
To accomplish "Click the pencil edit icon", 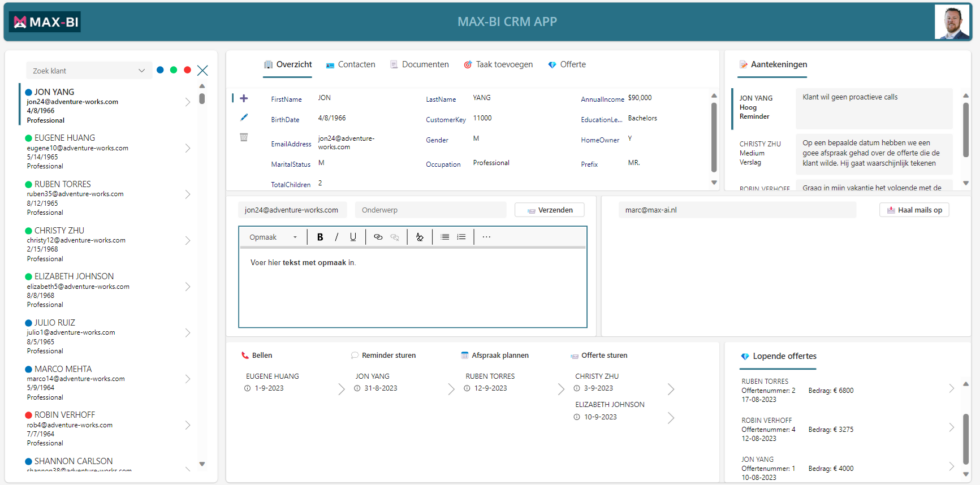I will pos(244,117).
